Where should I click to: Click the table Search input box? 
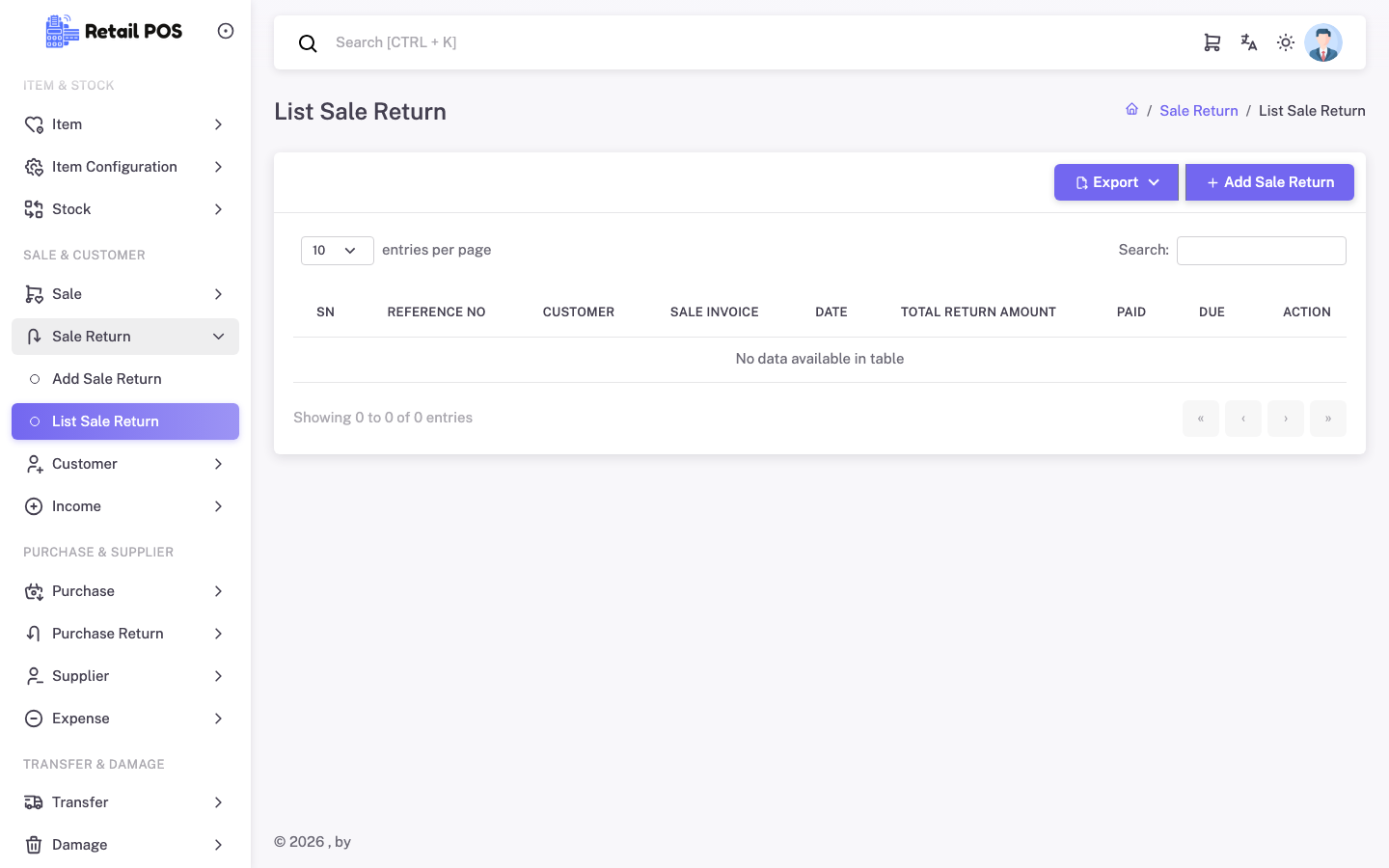click(x=1262, y=251)
